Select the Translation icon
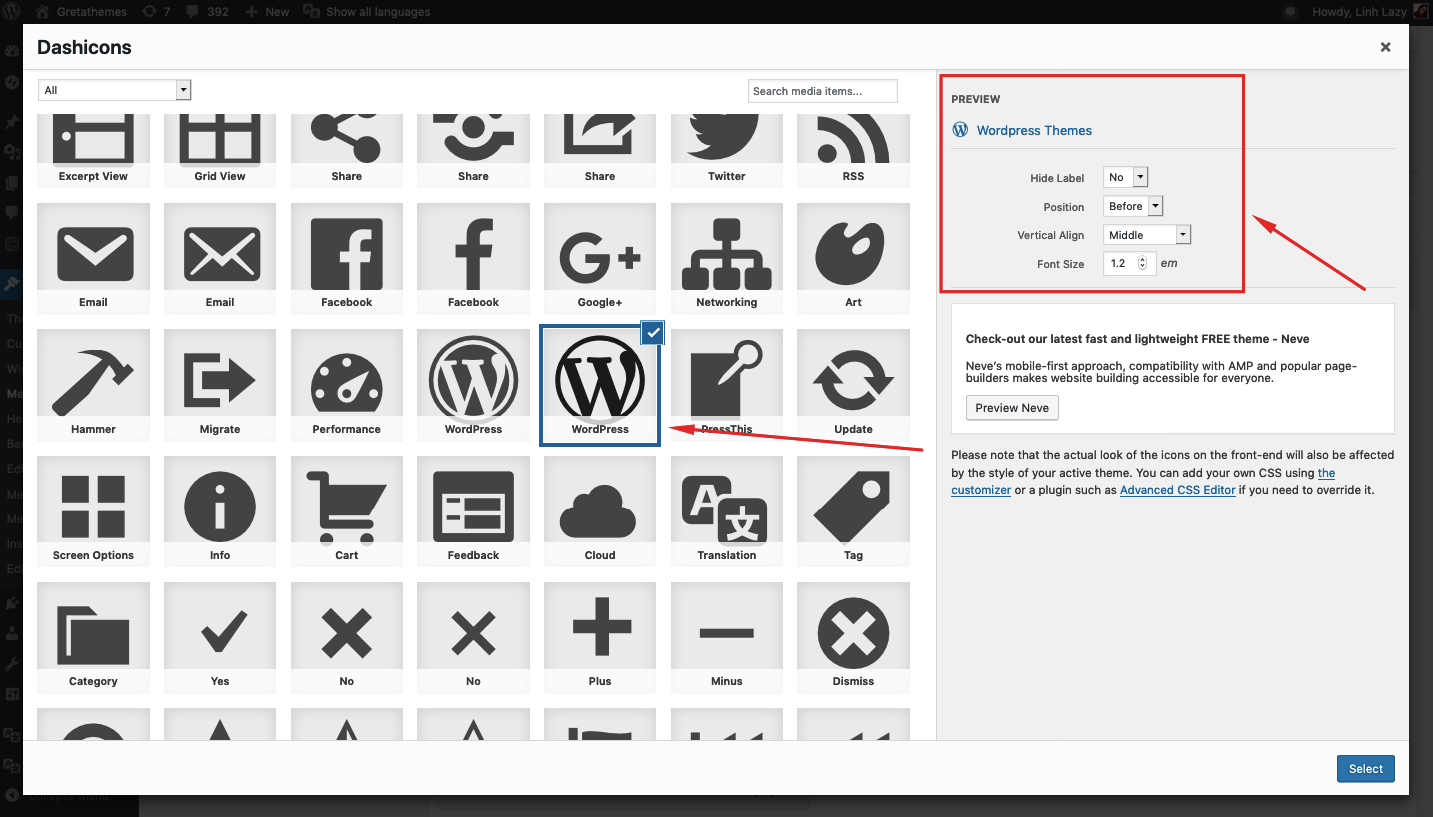The width and height of the screenshot is (1433, 817). (727, 512)
